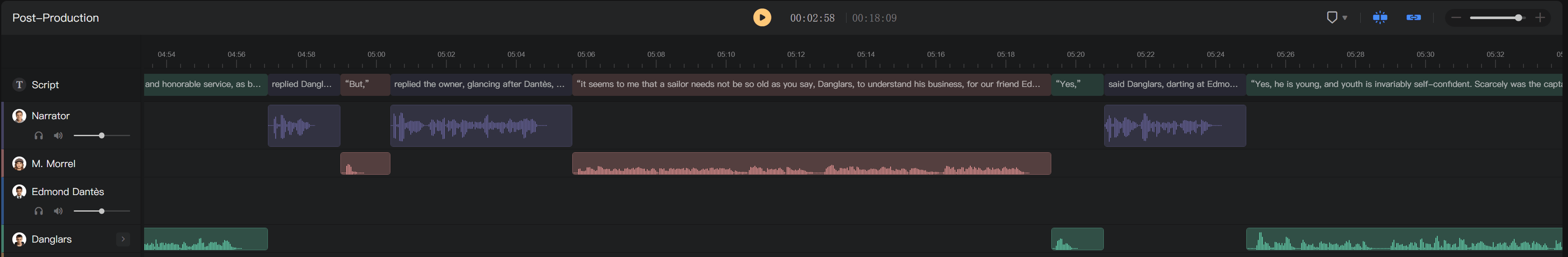1568x257 pixels.
Task: Open the marker dropdown arrow
Action: [x=1345, y=18]
